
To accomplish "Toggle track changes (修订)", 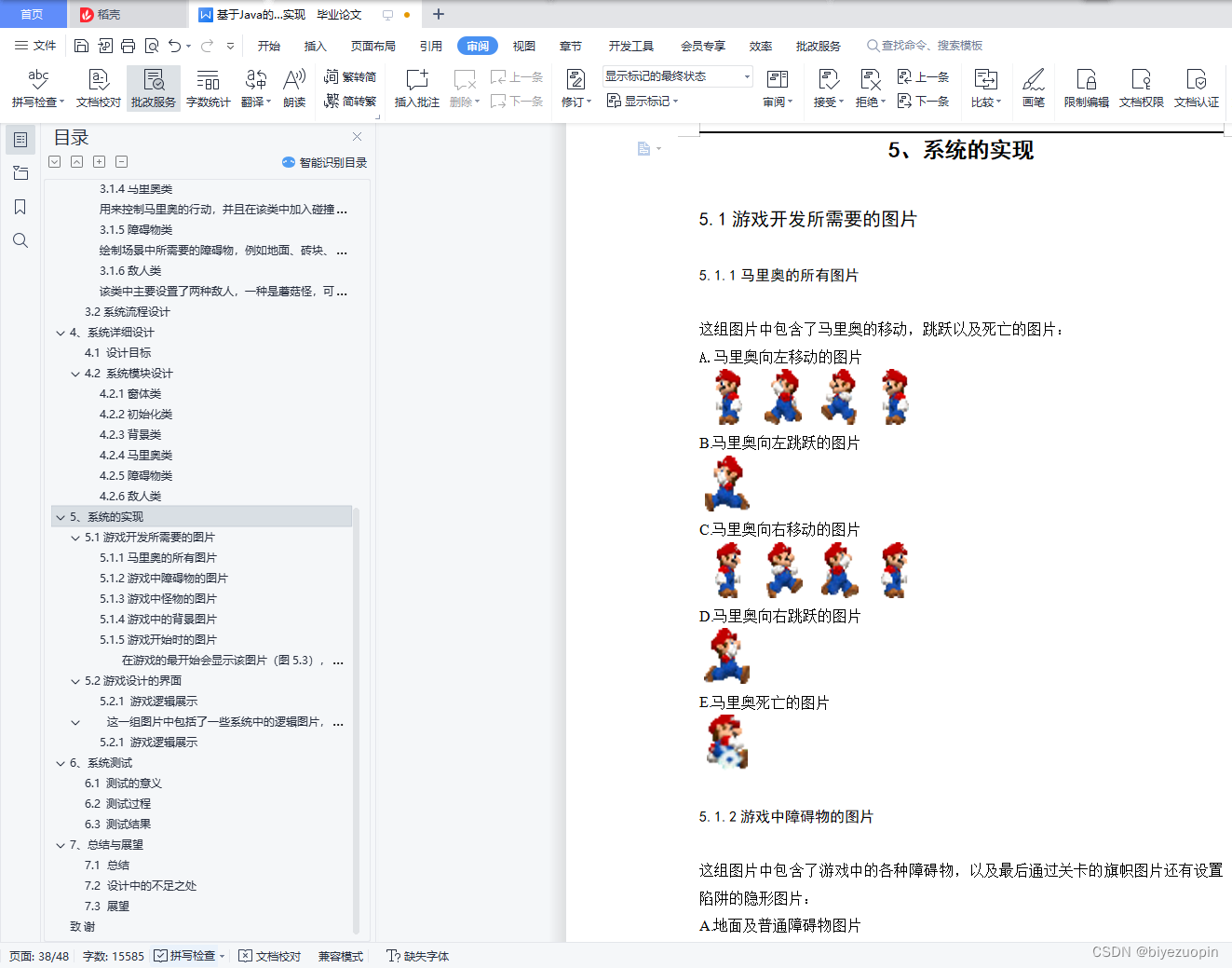I will [575, 89].
